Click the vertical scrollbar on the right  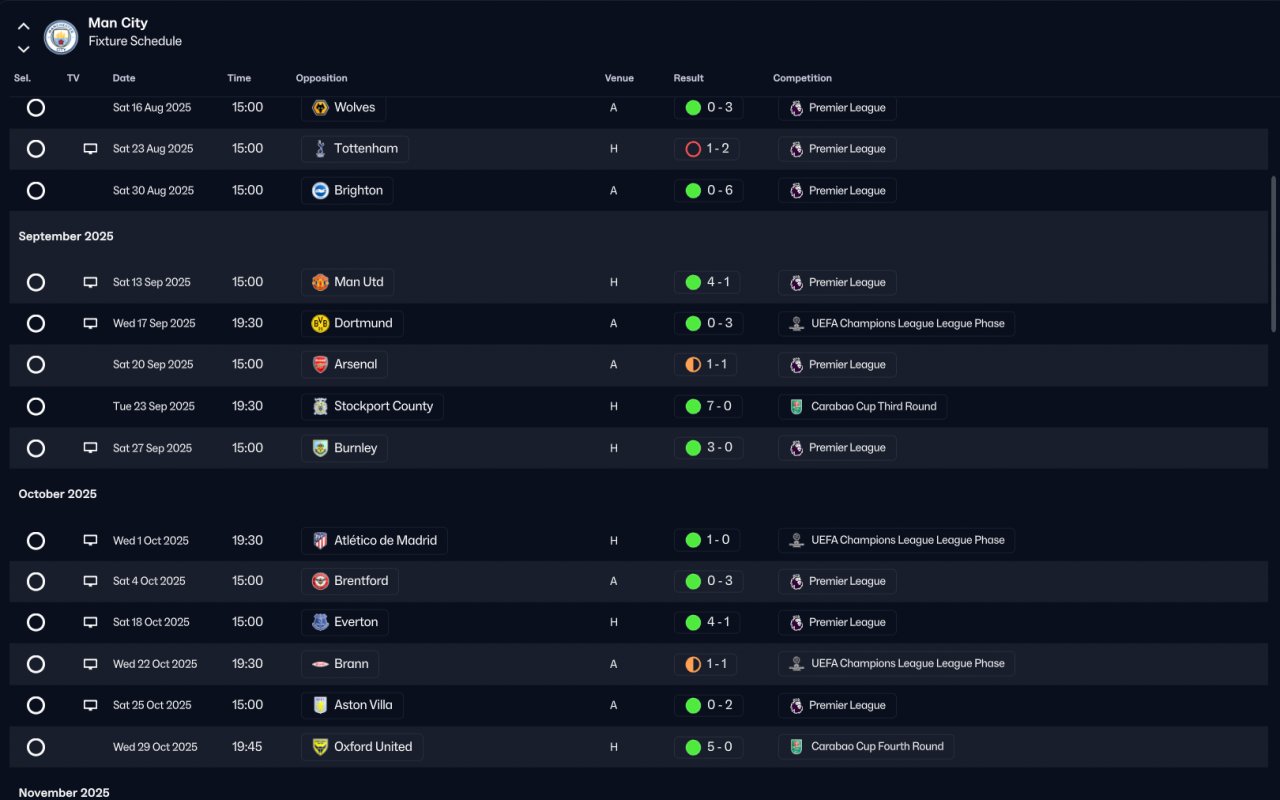1273,254
